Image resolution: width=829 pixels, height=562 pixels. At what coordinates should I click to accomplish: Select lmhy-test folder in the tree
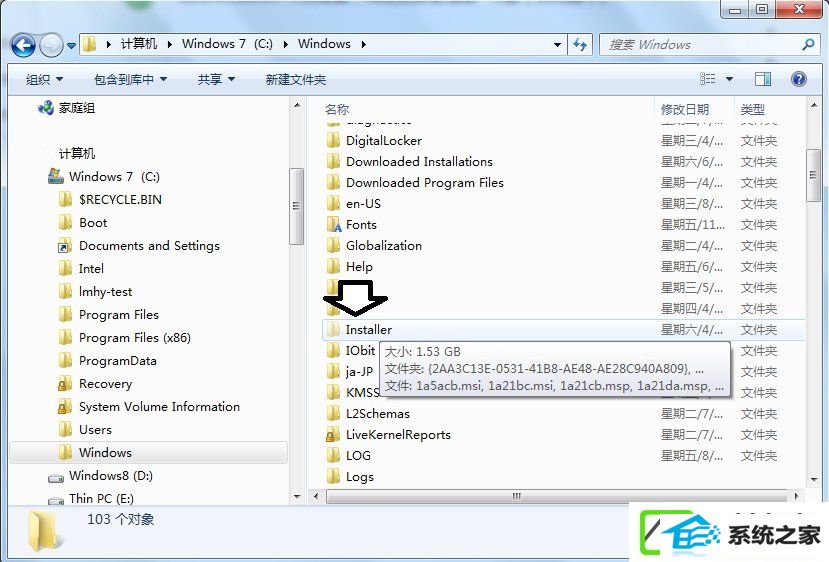[x=105, y=292]
